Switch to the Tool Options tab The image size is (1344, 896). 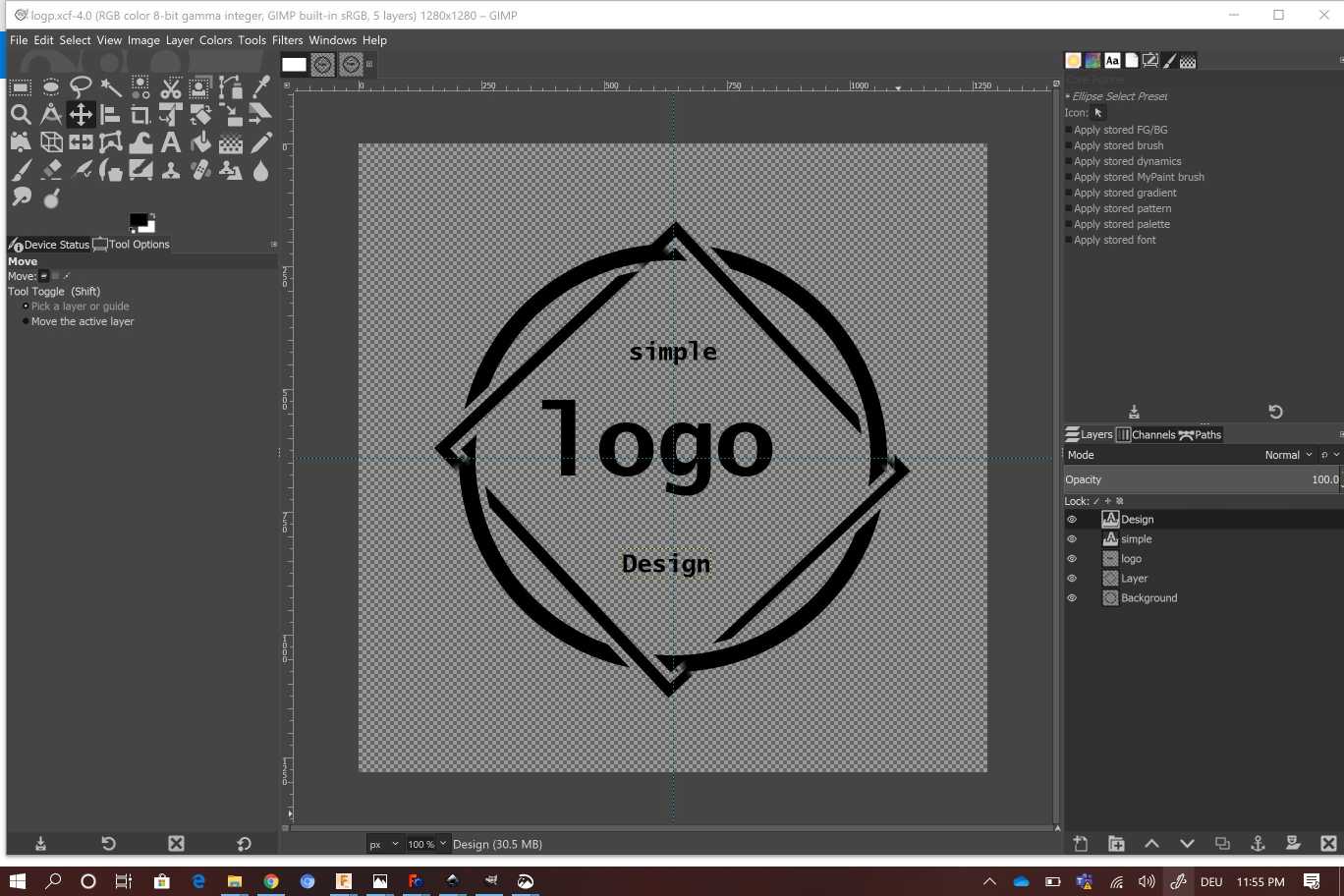[132, 245]
